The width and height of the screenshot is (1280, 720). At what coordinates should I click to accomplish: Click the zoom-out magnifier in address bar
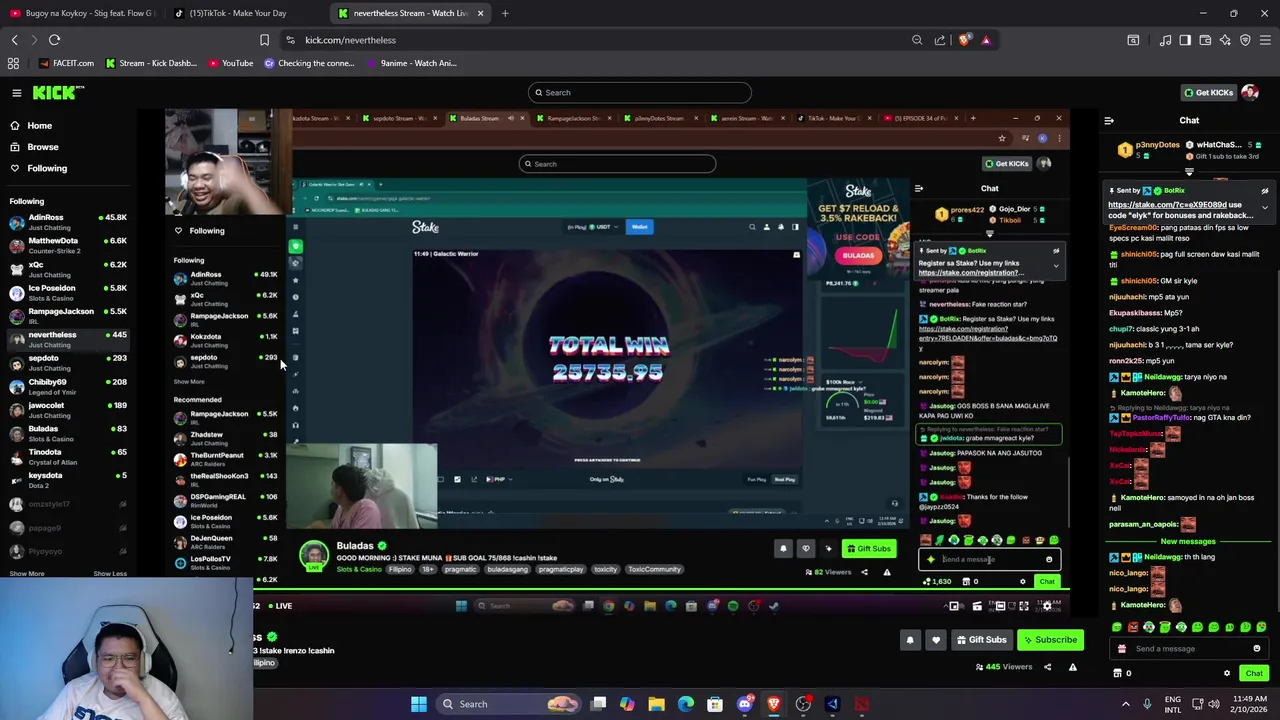tap(917, 40)
